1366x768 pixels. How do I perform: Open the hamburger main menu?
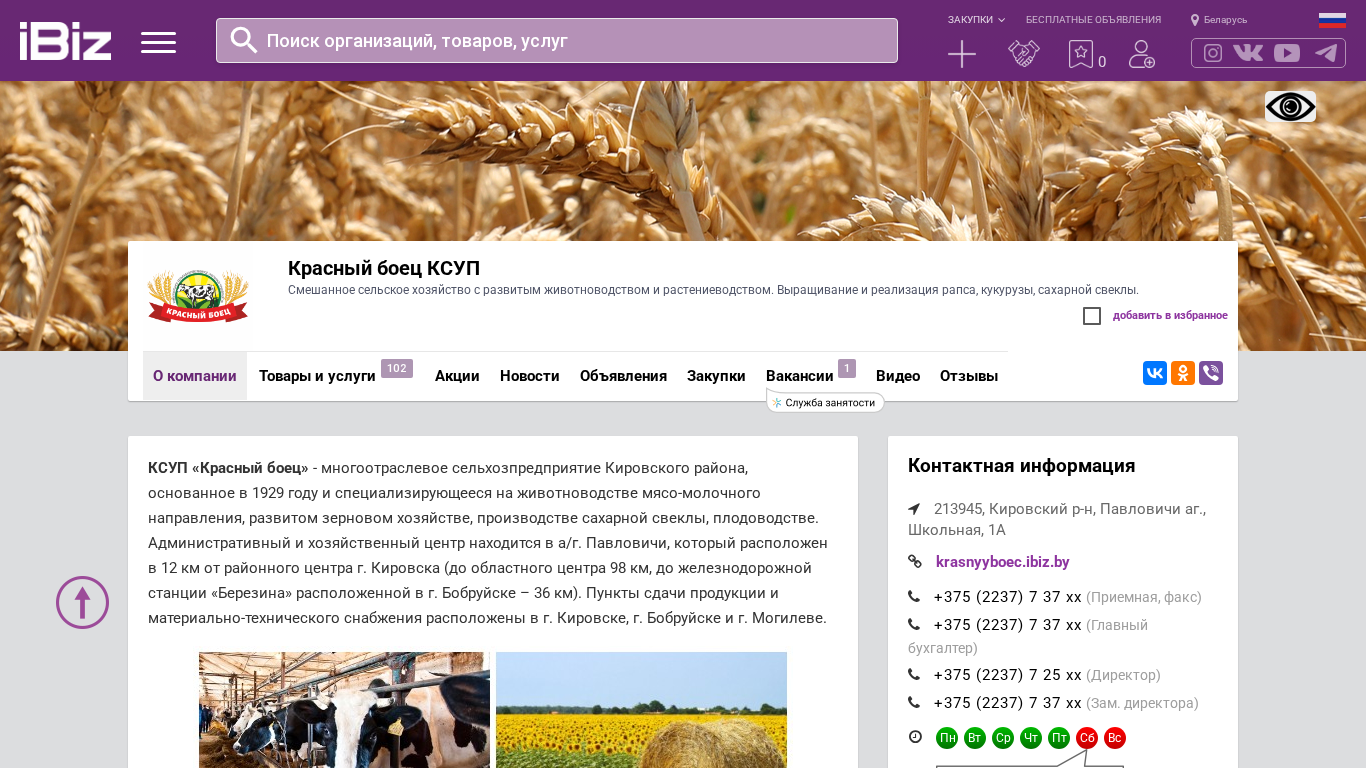tap(158, 42)
